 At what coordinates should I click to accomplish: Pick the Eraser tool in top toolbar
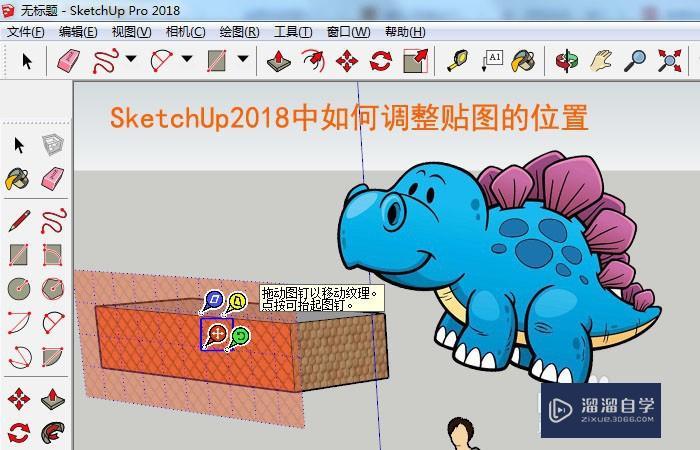click(x=68, y=61)
